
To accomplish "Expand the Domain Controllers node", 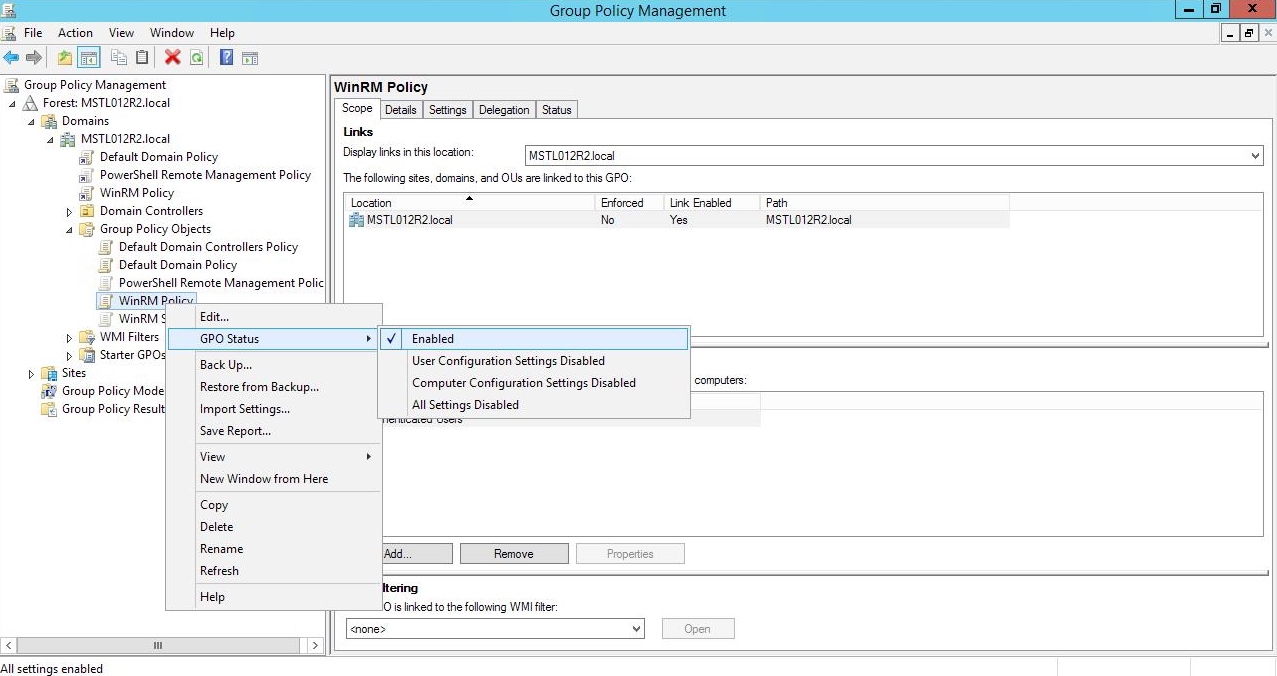I will (x=69, y=212).
